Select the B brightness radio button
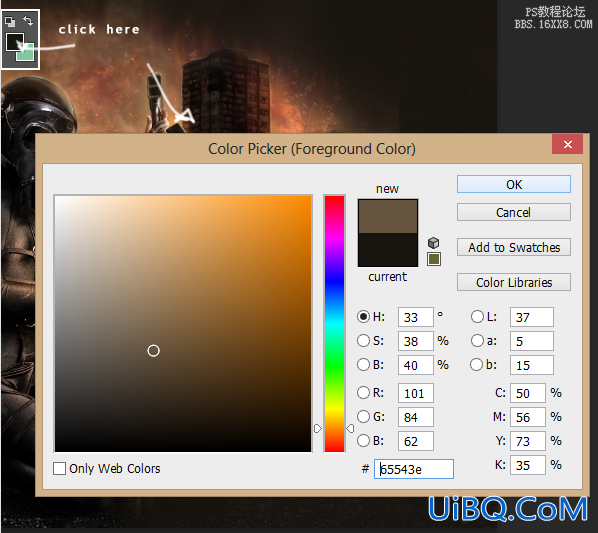Viewport: 598px width, 533px height. (363, 364)
